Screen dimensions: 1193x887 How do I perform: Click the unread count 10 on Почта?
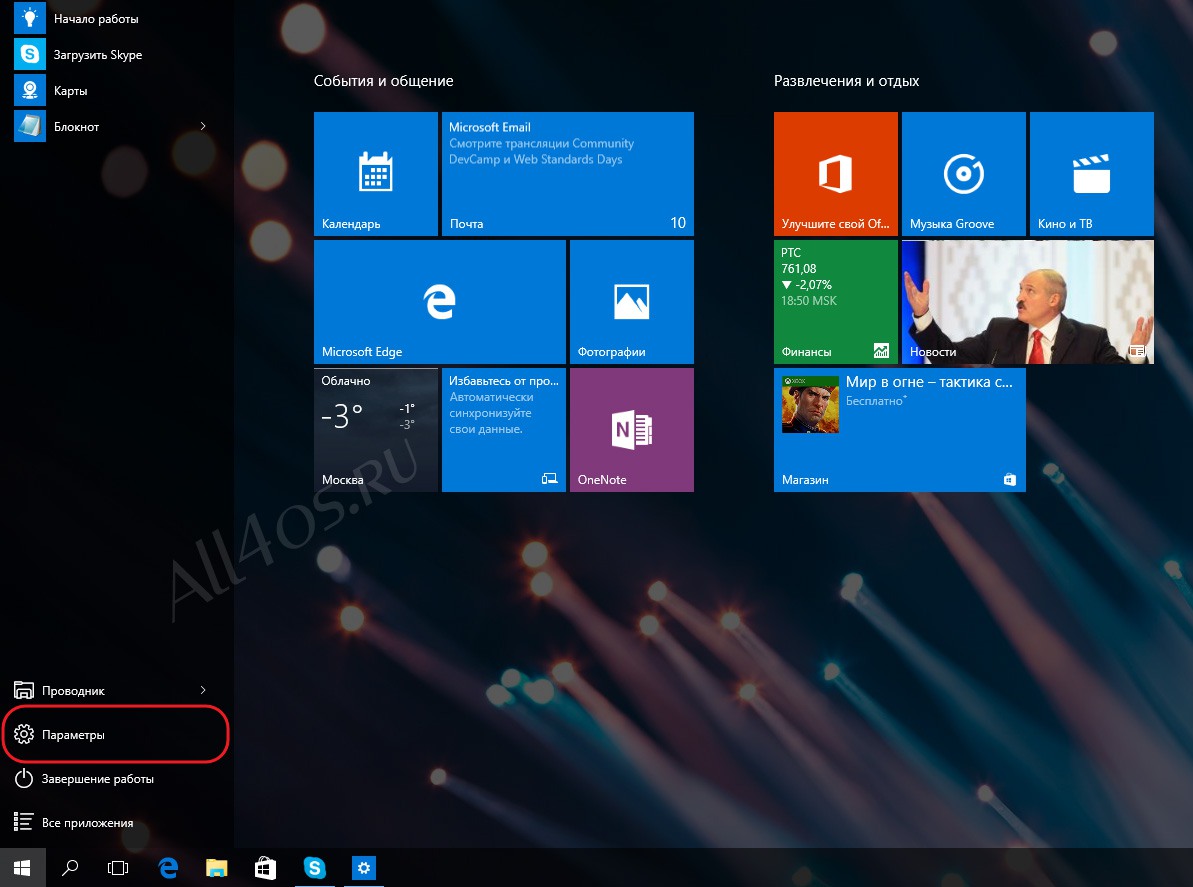tap(678, 223)
